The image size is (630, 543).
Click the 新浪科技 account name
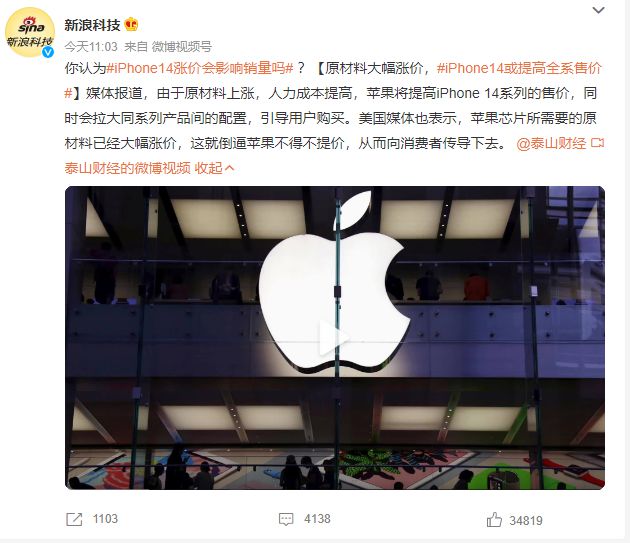[x=92, y=25]
